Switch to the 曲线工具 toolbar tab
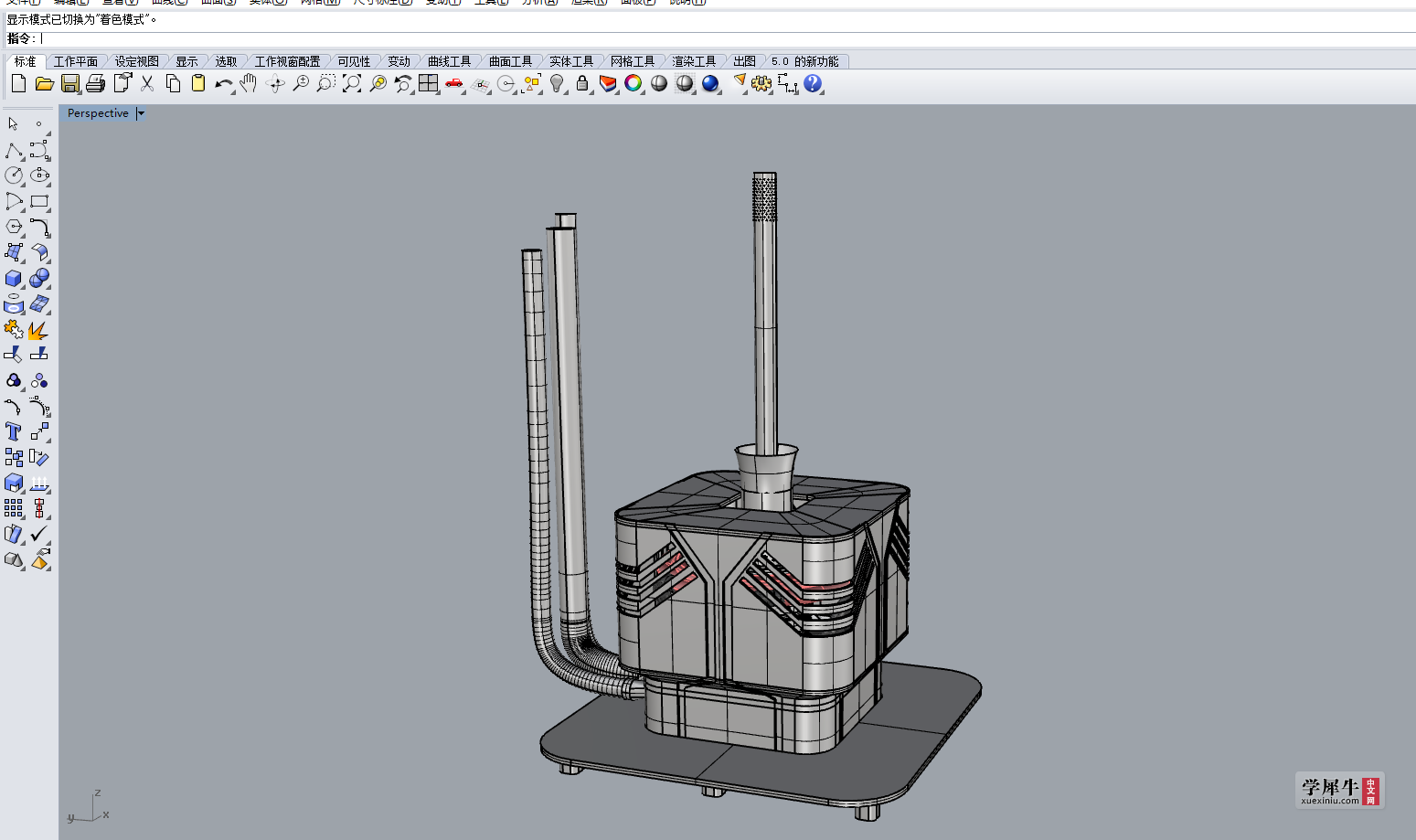This screenshot has height=840, width=1416. point(449,61)
